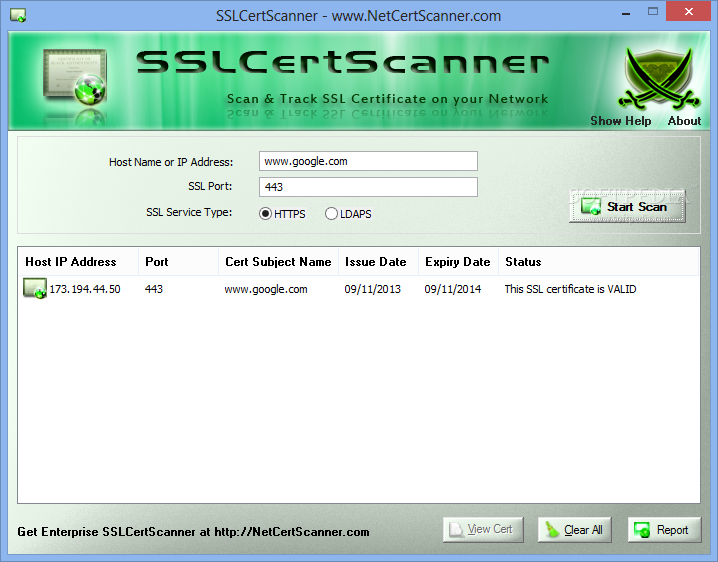718x562 pixels.
Task: Sort by Issue Date column header
Action: (378, 262)
